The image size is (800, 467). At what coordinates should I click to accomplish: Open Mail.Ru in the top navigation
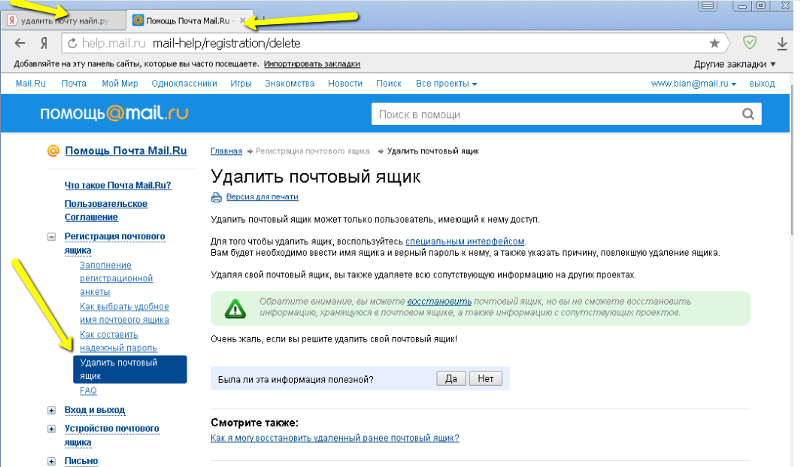coord(31,84)
